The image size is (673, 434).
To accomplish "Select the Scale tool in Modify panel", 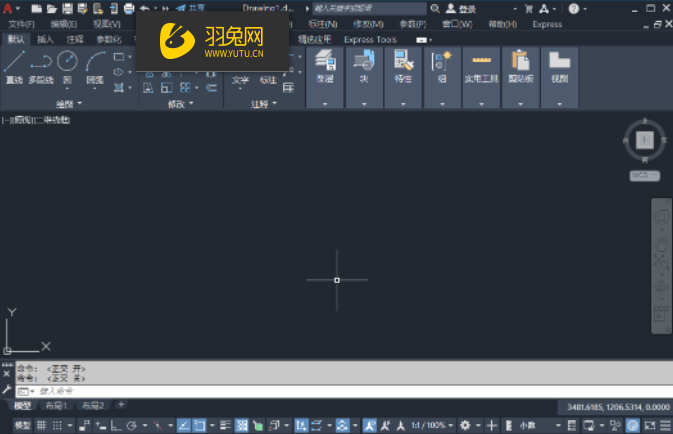I will [x=167, y=88].
